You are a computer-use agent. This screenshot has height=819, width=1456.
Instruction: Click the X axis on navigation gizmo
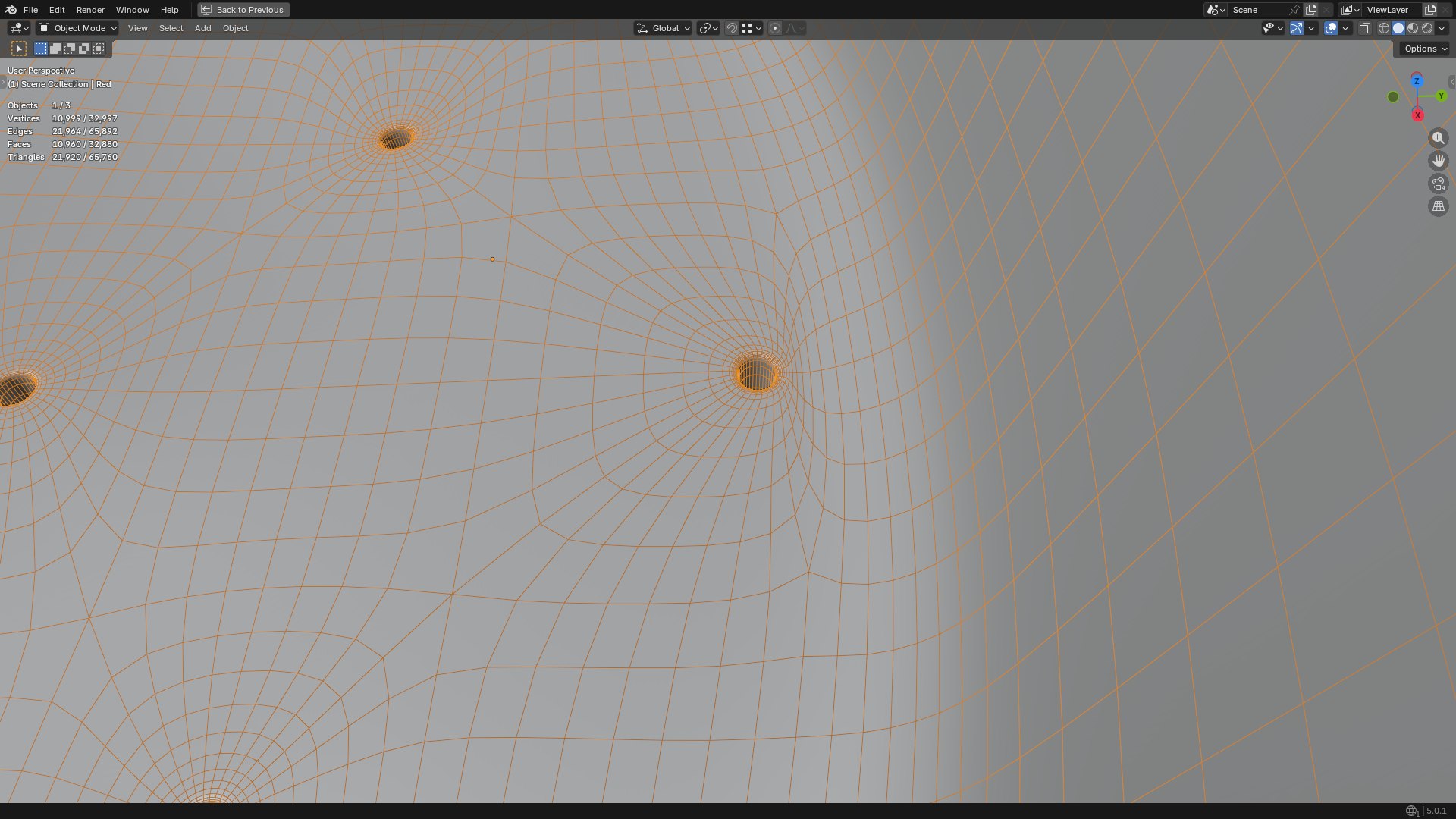(1417, 115)
